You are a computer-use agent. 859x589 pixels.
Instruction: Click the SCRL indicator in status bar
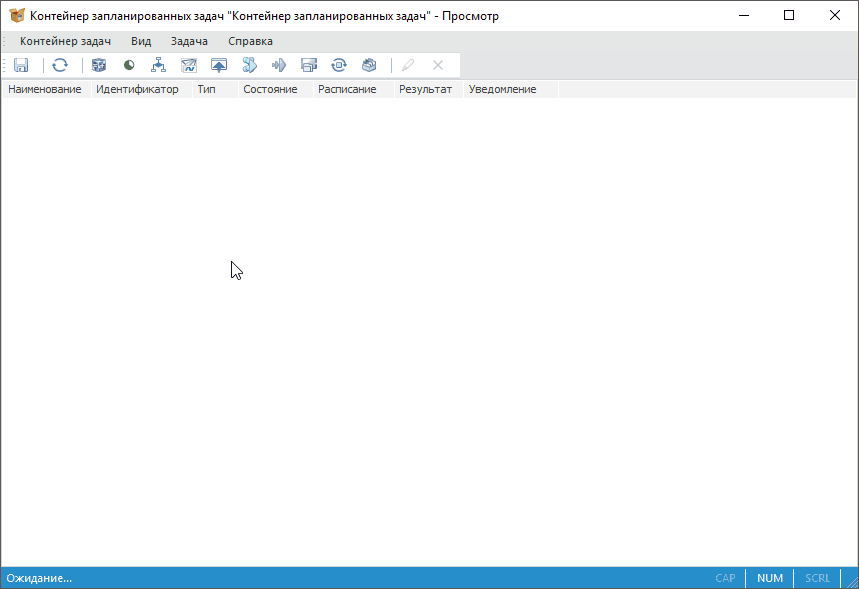pos(817,578)
